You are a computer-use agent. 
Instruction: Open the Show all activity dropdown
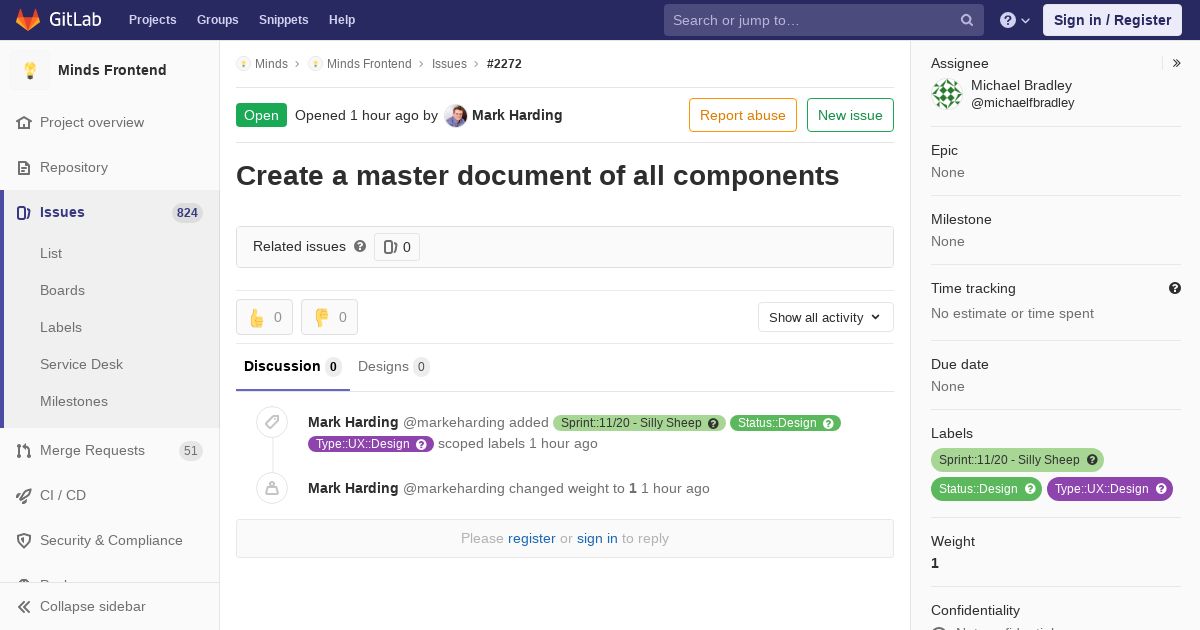826,317
